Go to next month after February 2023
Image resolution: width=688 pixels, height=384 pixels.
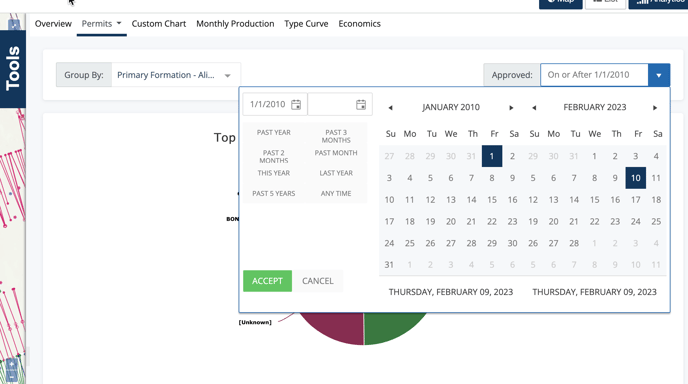coord(655,108)
